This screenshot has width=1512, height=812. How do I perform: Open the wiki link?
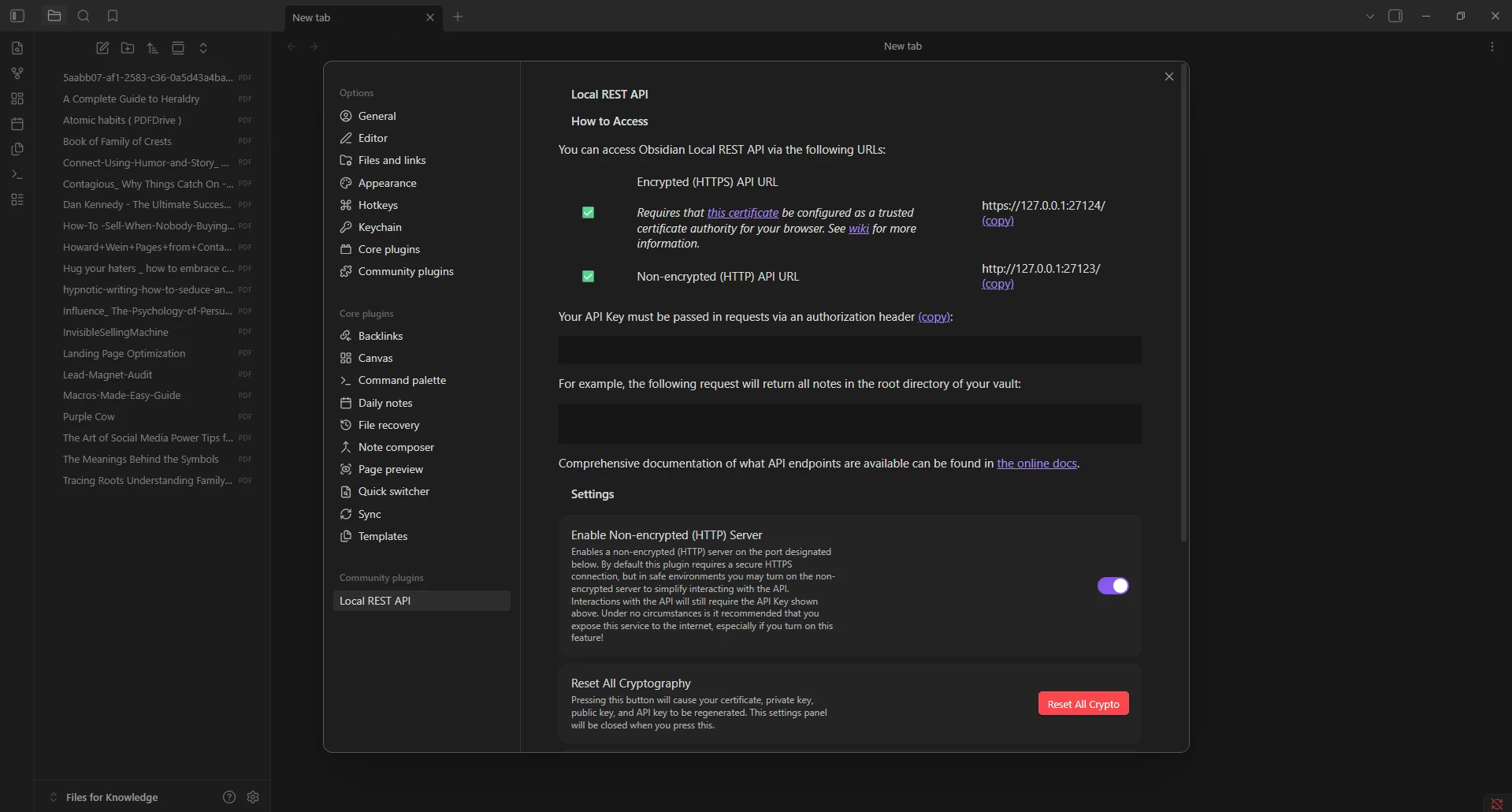pyautogui.click(x=859, y=229)
